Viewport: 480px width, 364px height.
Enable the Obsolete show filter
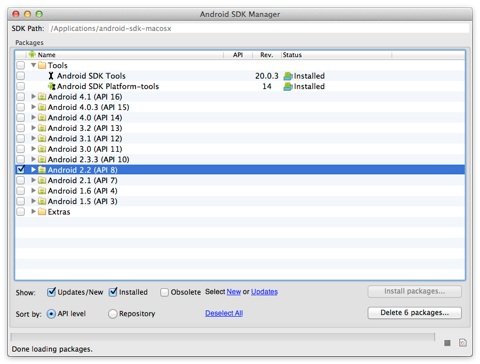pyautogui.click(x=164, y=292)
